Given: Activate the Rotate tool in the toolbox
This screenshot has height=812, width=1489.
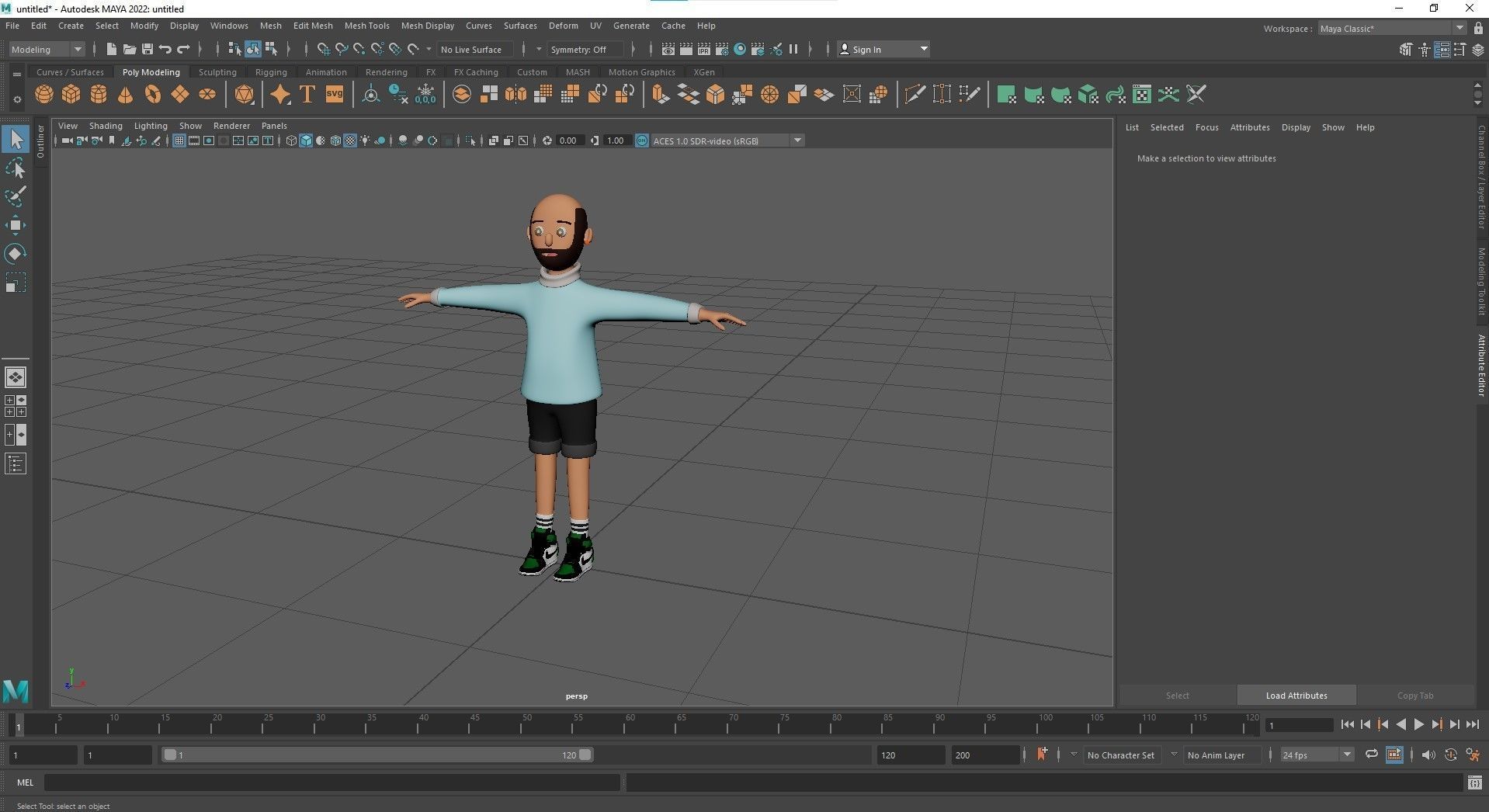Looking at the screenshot, I should pyautogui.click(x=16, y=253).
